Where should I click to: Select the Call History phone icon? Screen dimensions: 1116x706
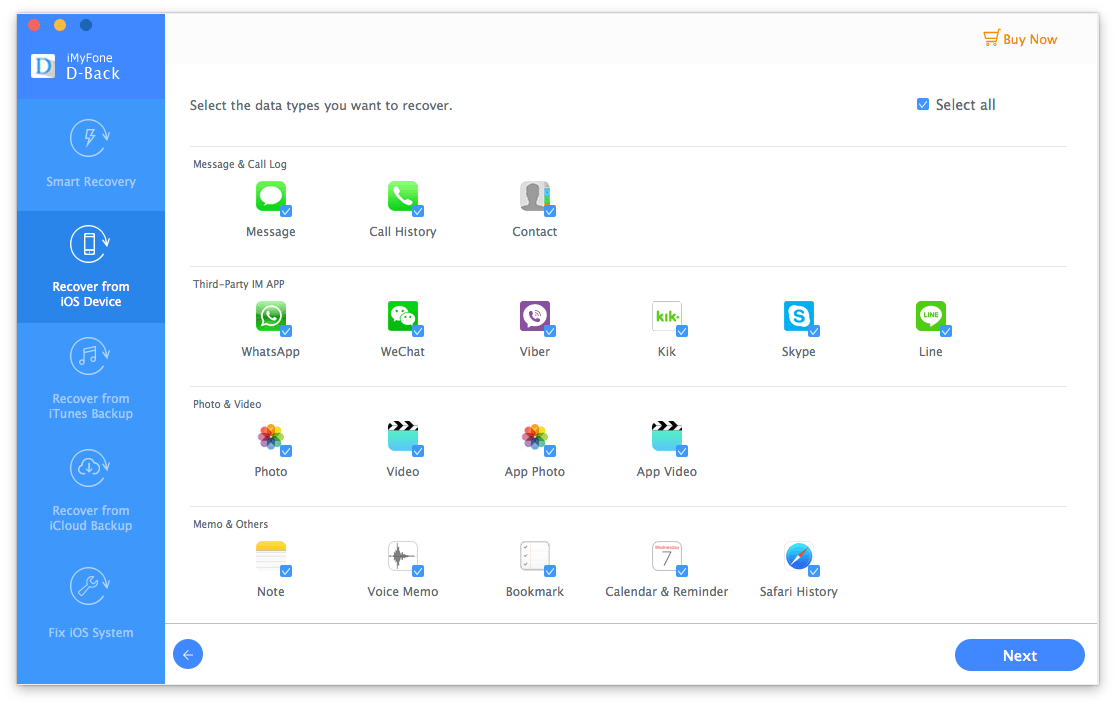coord(403,196)
